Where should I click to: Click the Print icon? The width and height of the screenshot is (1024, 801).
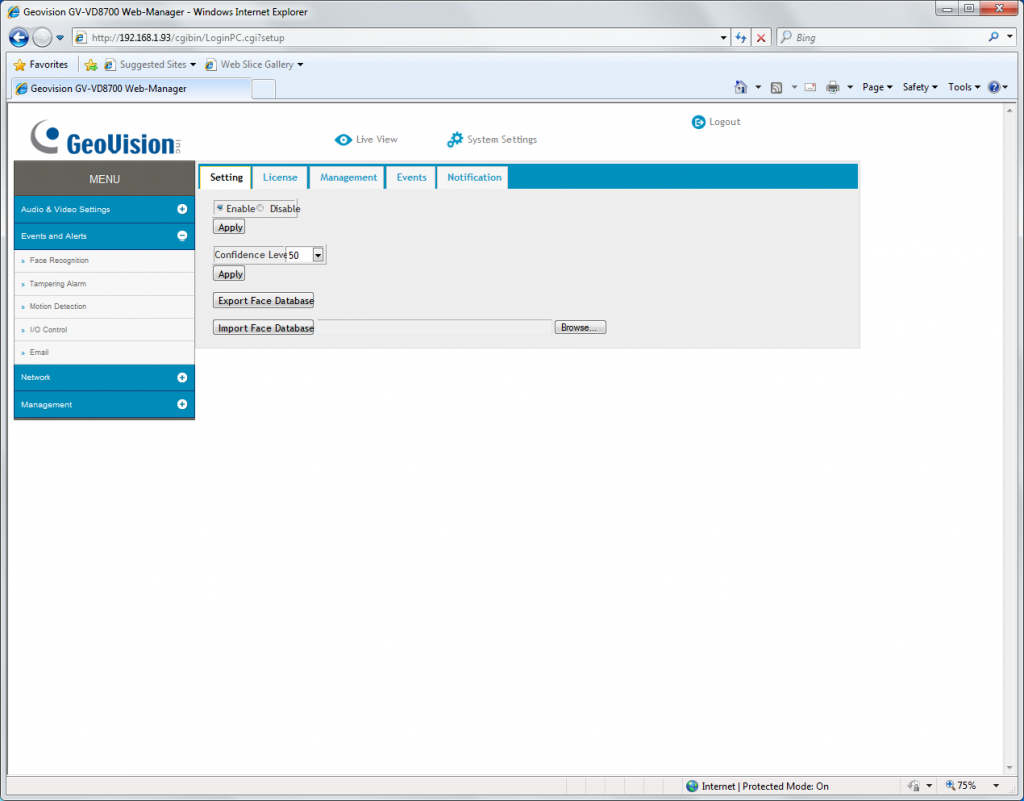(x=833, y=87)
